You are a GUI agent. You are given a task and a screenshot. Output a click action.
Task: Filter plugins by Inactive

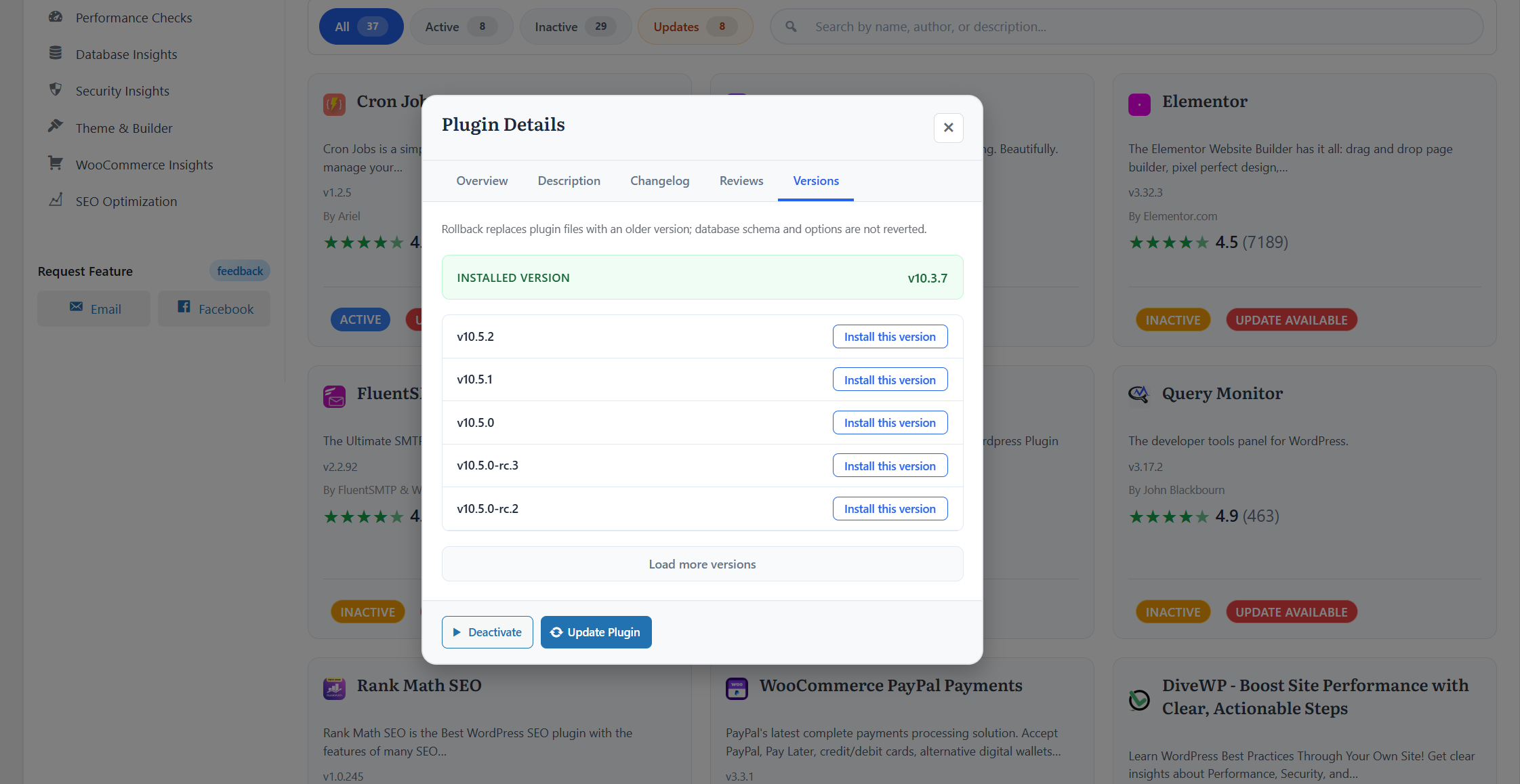[x=575, y=26]
